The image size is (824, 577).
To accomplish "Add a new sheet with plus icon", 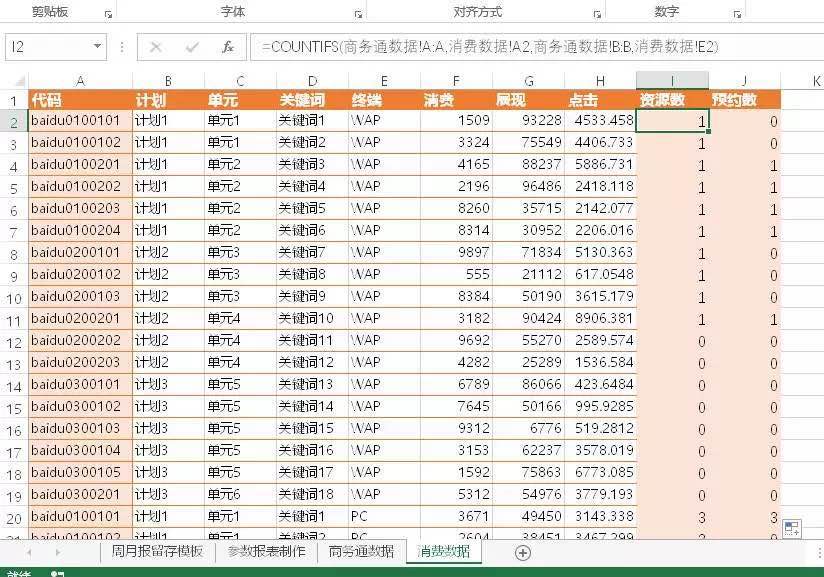I will click(x=522, y=552).
